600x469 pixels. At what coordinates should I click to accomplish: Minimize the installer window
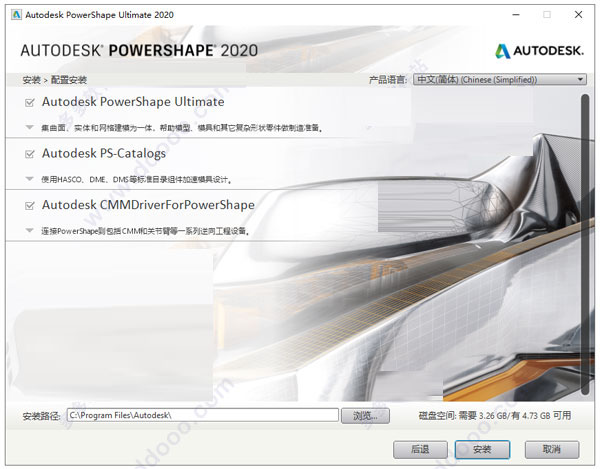click(x=516, y=15)
